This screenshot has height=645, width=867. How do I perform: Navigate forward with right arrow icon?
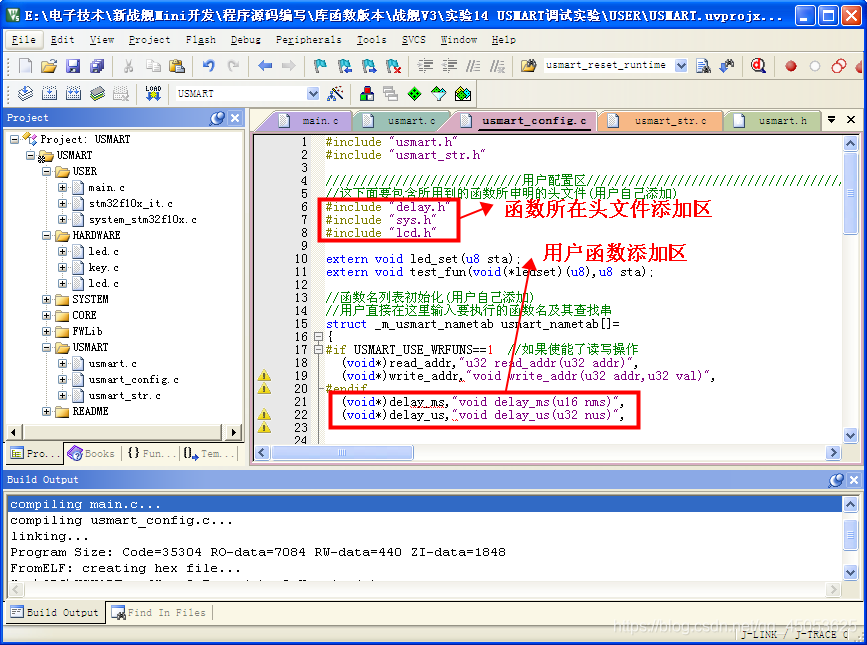click(x=289, y=66)
